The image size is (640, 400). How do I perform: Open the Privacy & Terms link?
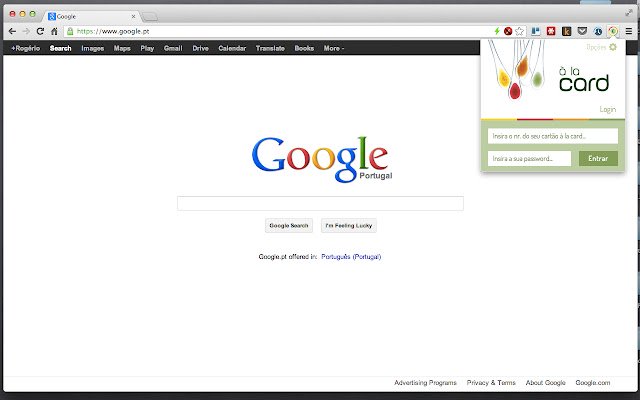491,382
